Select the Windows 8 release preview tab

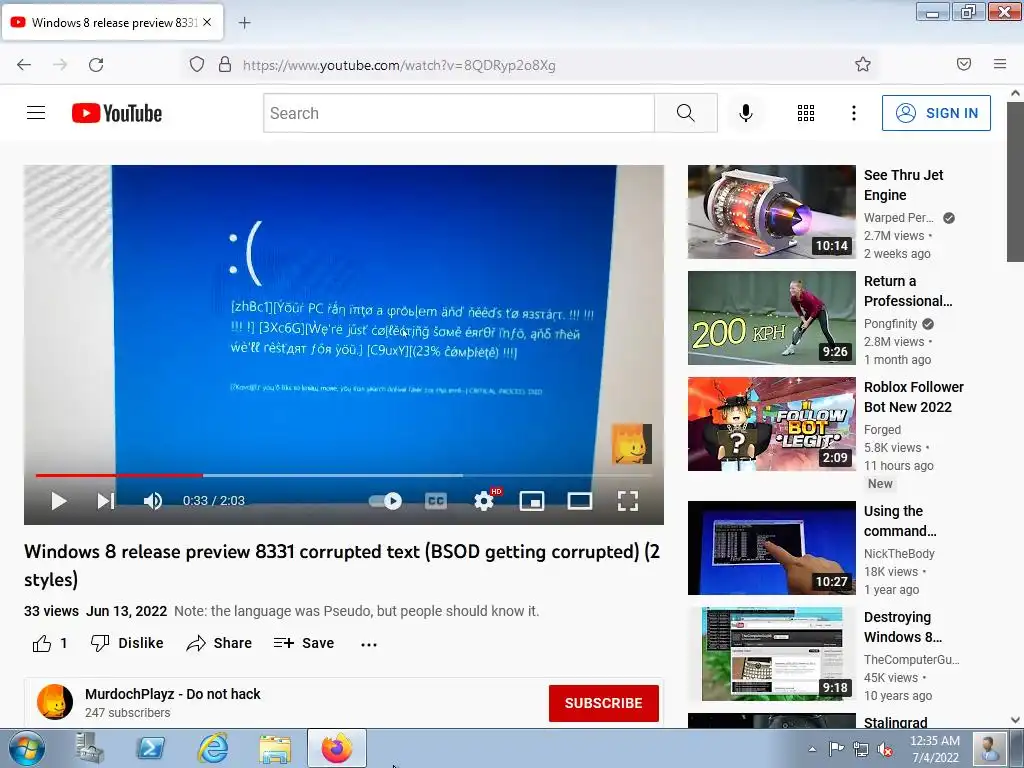click(x=113, y=23)
